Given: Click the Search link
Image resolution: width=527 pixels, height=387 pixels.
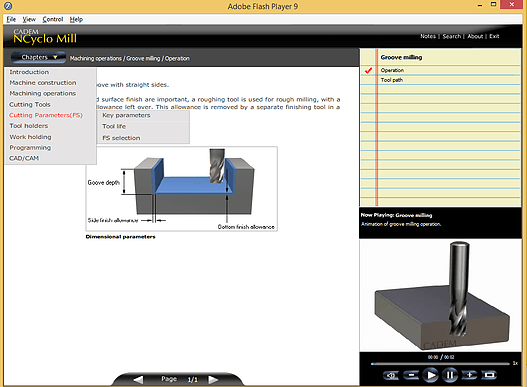Looking at the screenshot, I should pos(452,36).
